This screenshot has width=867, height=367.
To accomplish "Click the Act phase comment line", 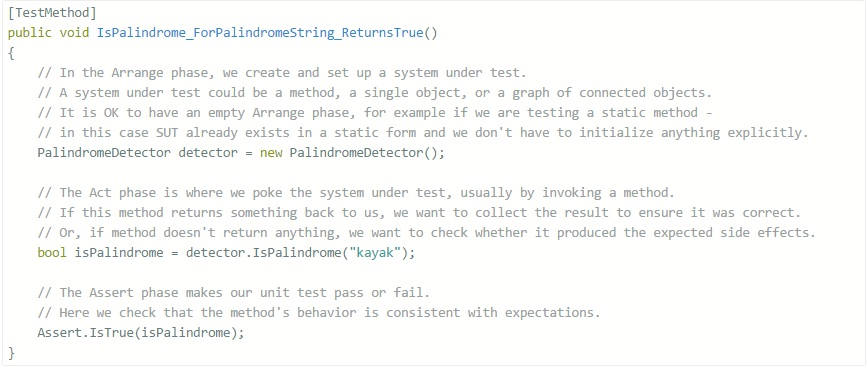I will [x=356, y=192].
